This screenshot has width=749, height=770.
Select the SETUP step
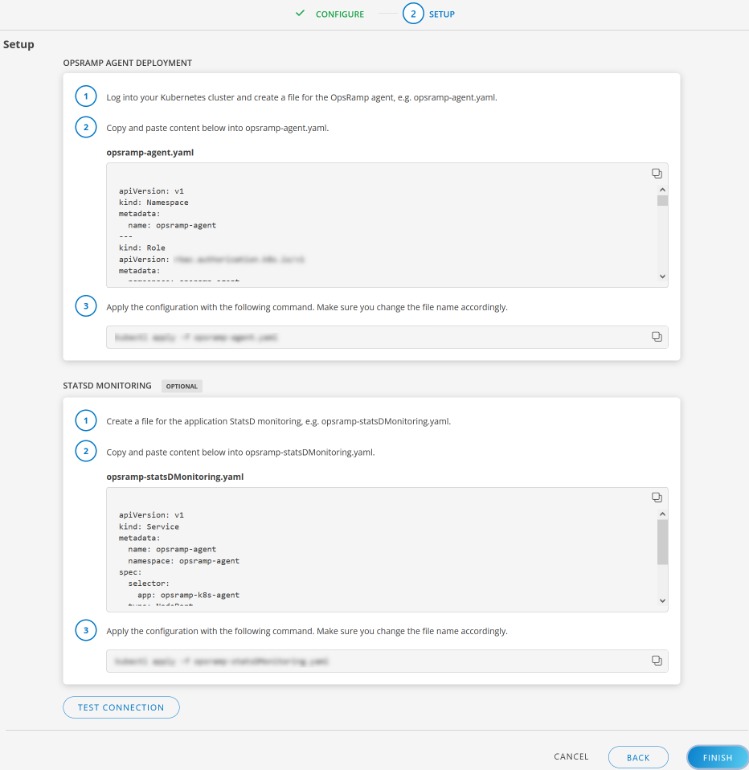tap(429, 14)
